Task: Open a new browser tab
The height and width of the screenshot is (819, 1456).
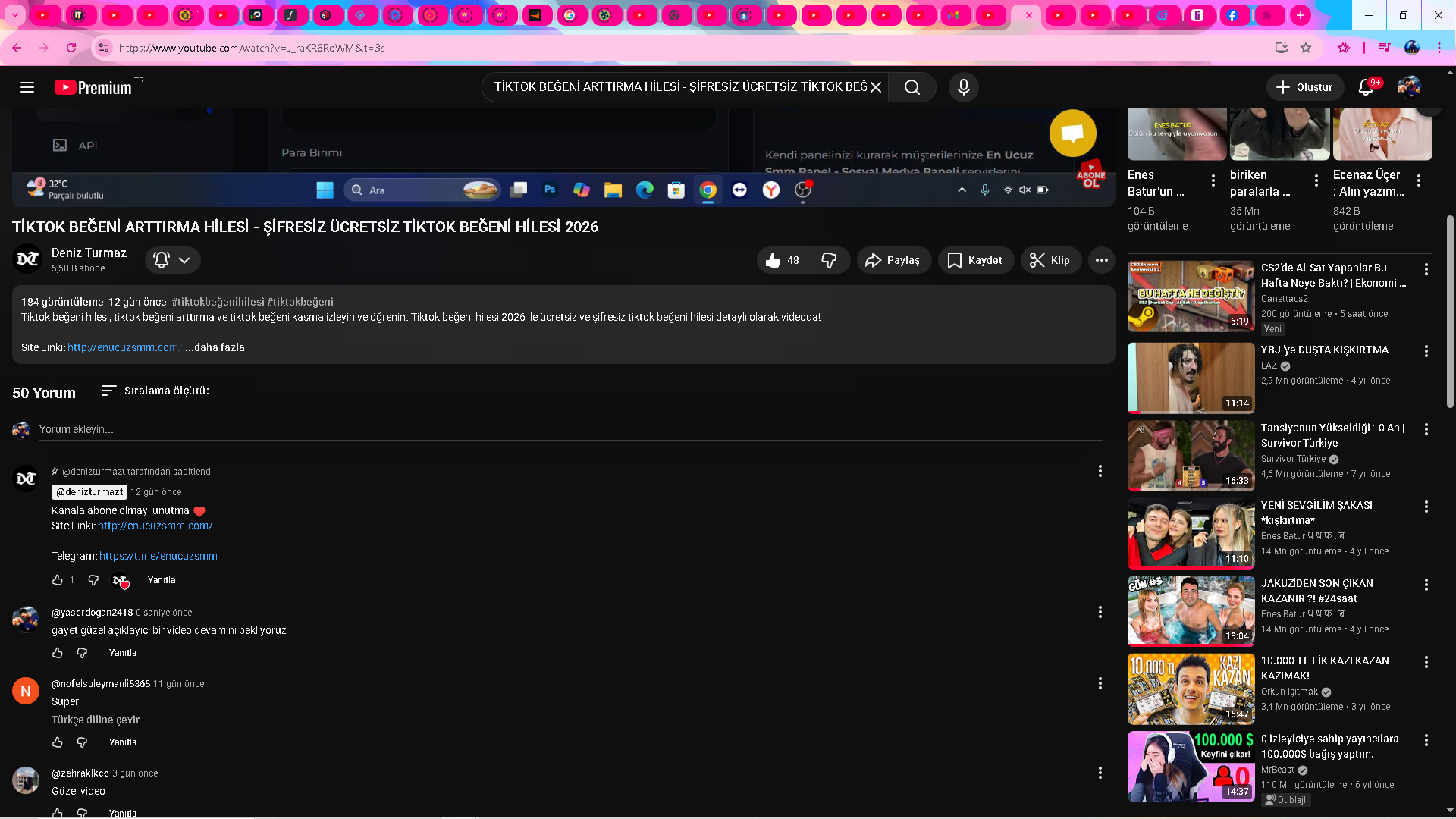Action: (1301, 15)
